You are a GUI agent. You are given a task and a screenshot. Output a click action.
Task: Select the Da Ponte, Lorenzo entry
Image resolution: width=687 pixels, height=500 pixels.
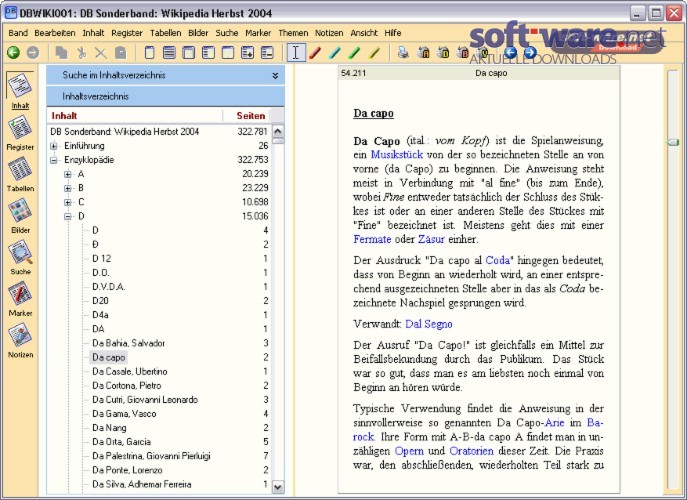[127, 470]
